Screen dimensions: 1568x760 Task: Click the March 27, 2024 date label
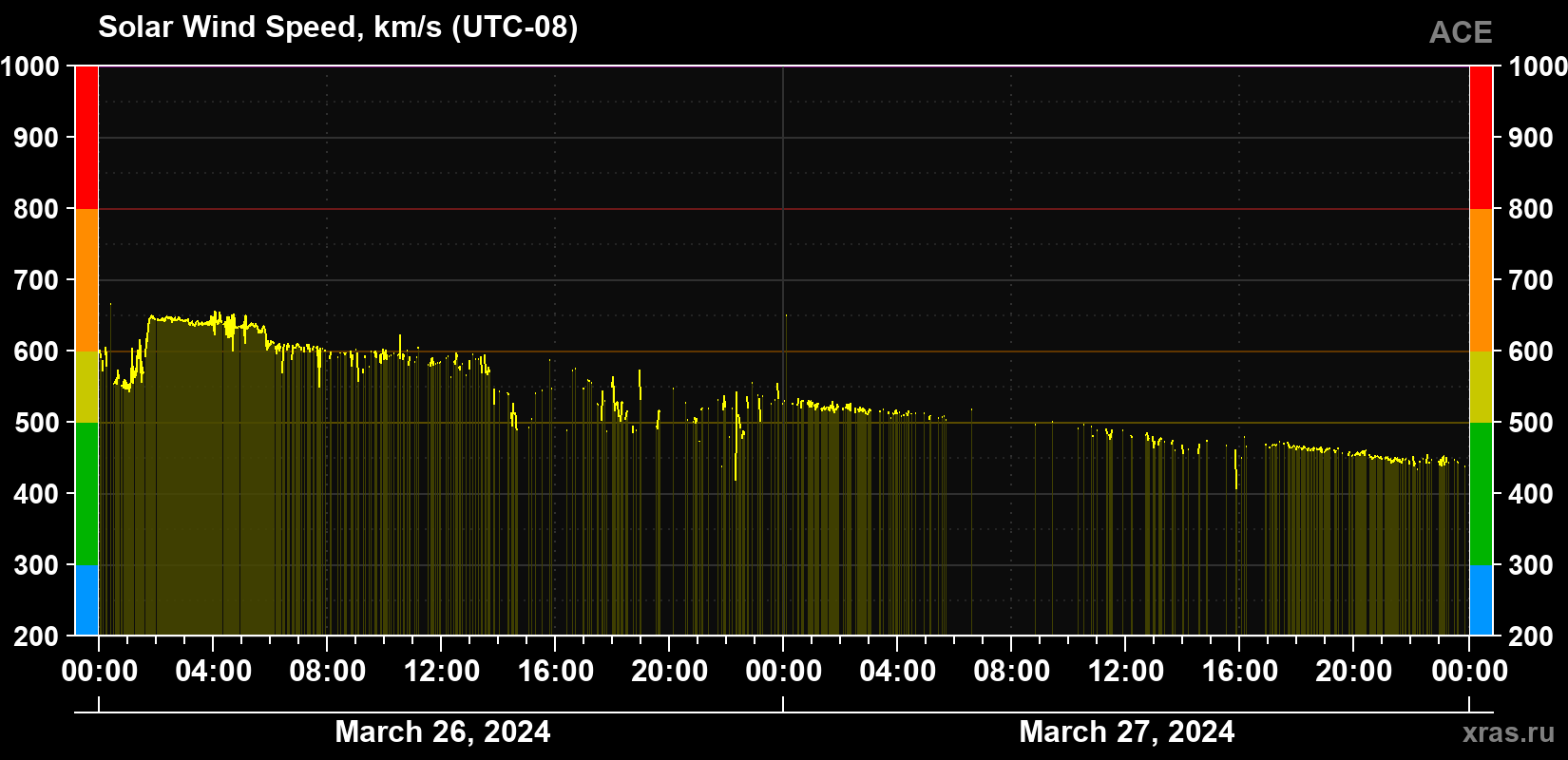[1127, 731]
